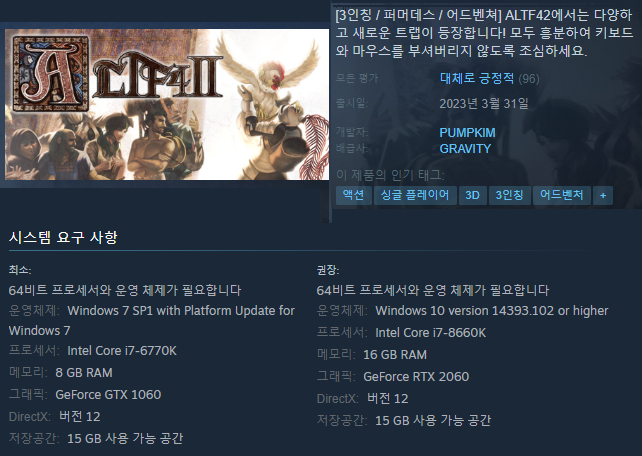Click the 권장 requirements label
Viewport: 642px width, 456px height.
[328, 270]
